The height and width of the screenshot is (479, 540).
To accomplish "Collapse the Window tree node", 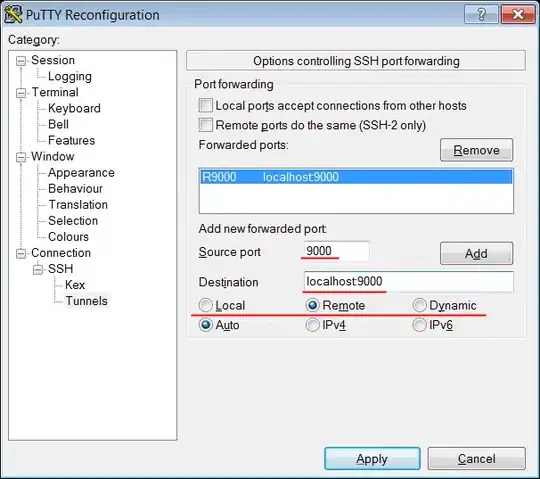I will point(21,157).
